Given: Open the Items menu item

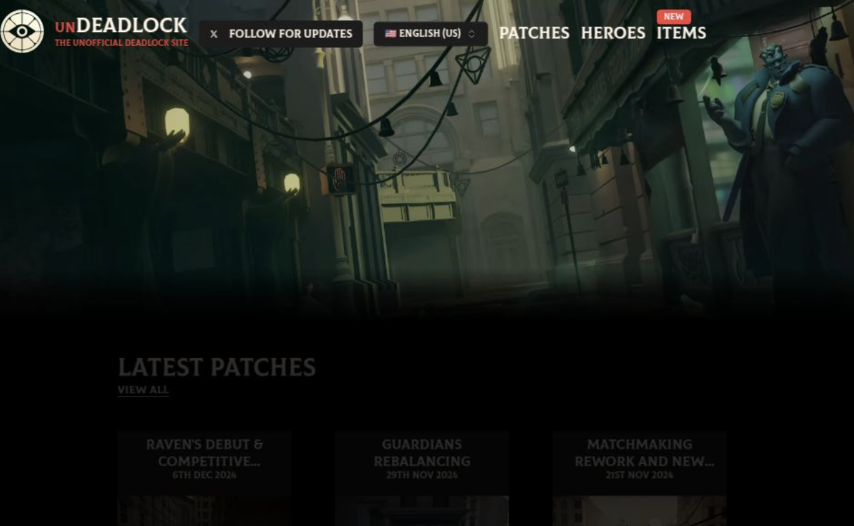Looking at the screenshot, I should pyautogui.click(x=681, y=33).
